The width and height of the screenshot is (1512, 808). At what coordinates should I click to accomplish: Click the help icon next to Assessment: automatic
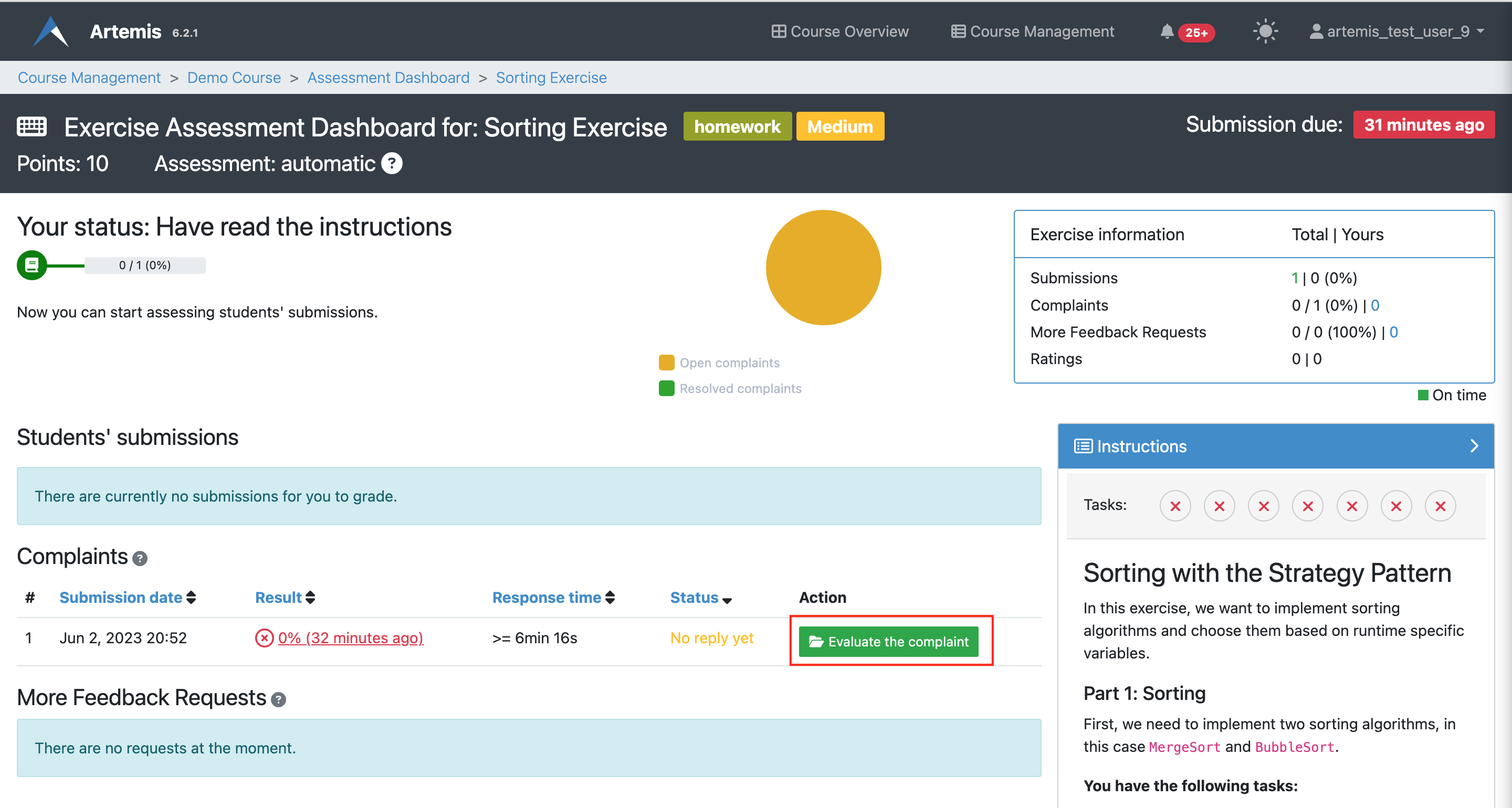pyautogui.click(x=392, y=163)
